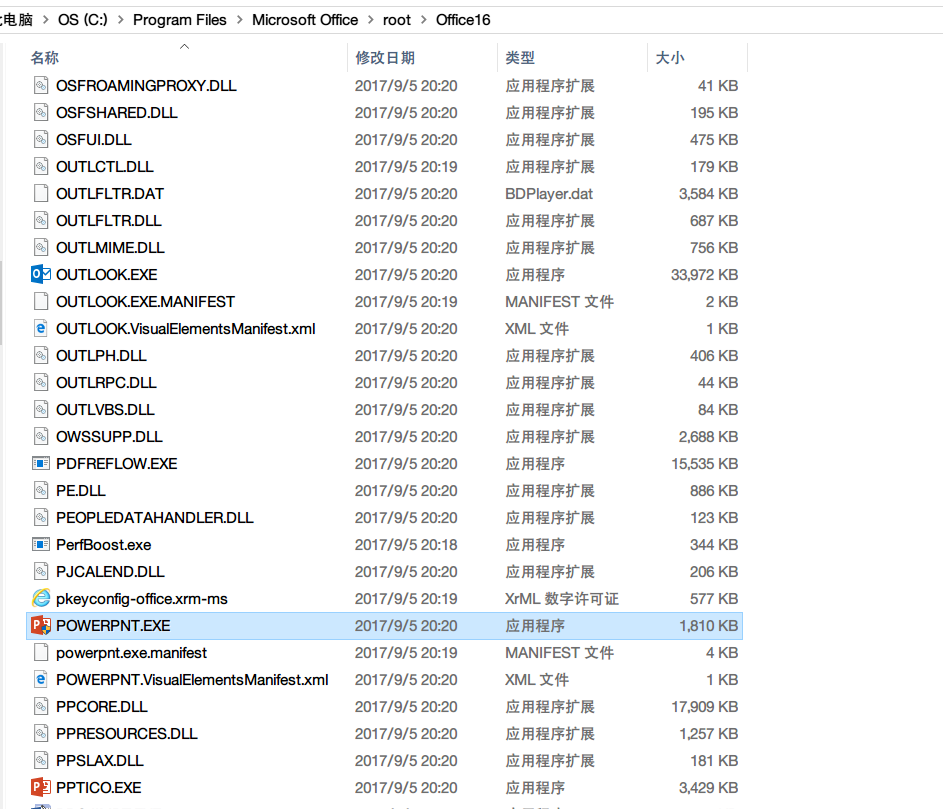
Task: Click the PerfBoost.exe application icon
Action: [41, 544]
